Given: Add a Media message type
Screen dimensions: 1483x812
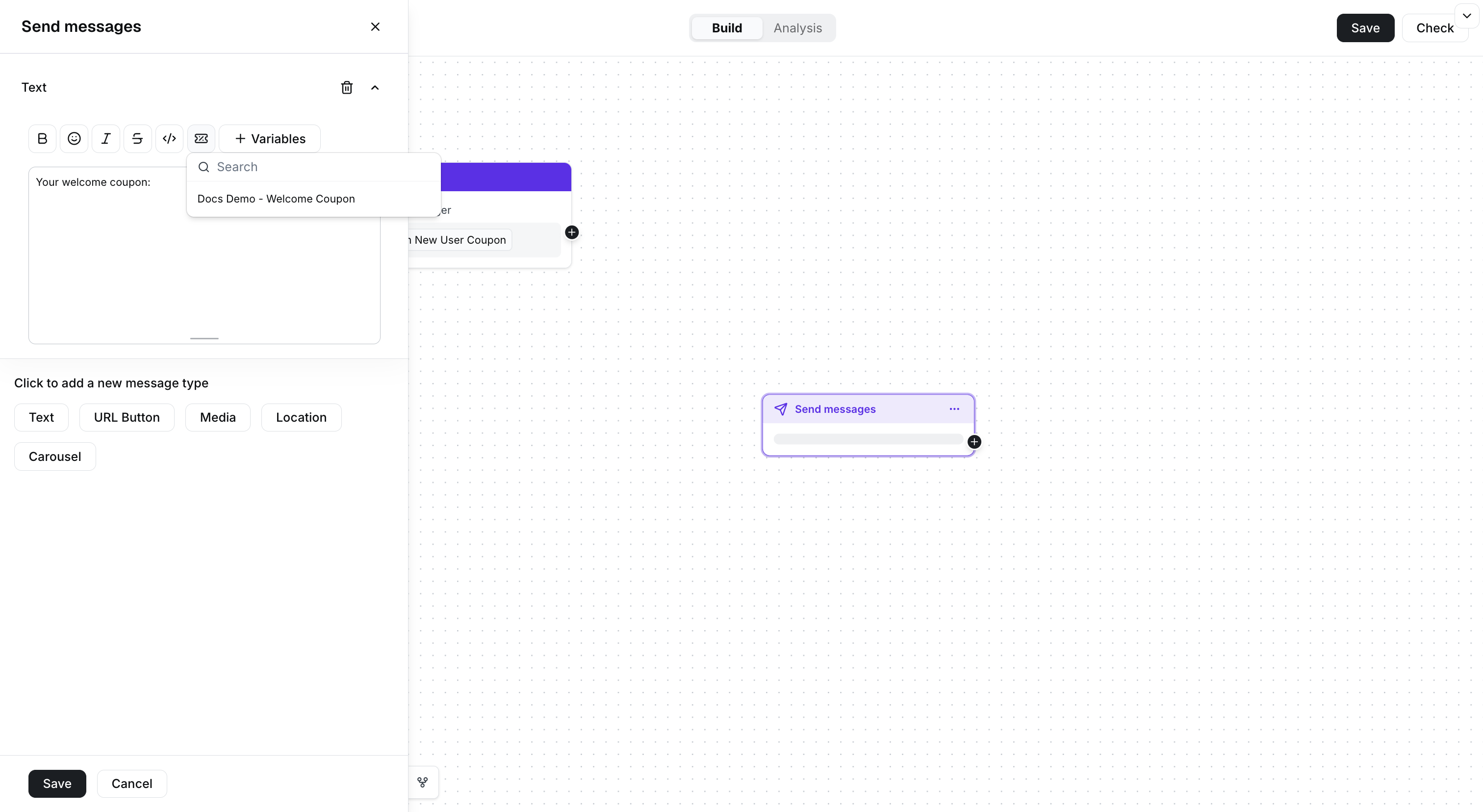Looking at the screenshot, I should (x=218, y=417).
